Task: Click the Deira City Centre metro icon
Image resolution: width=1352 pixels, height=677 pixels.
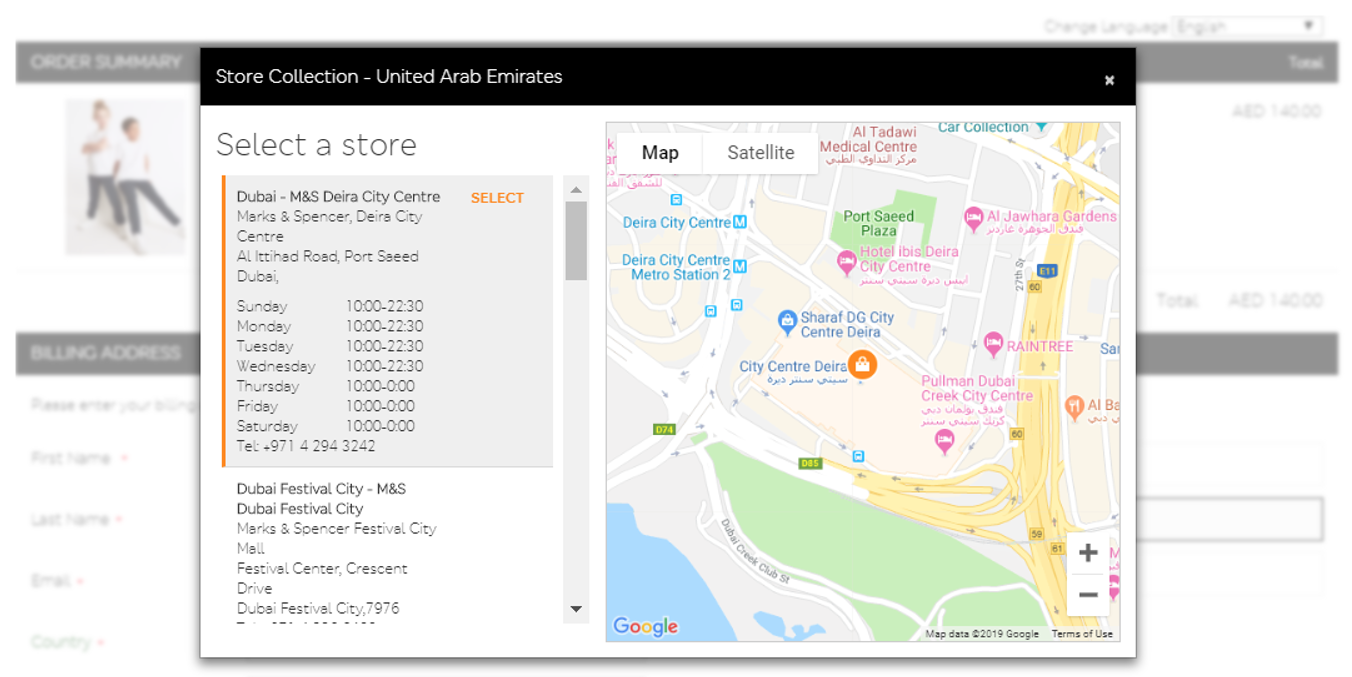Action: point(740,223)
